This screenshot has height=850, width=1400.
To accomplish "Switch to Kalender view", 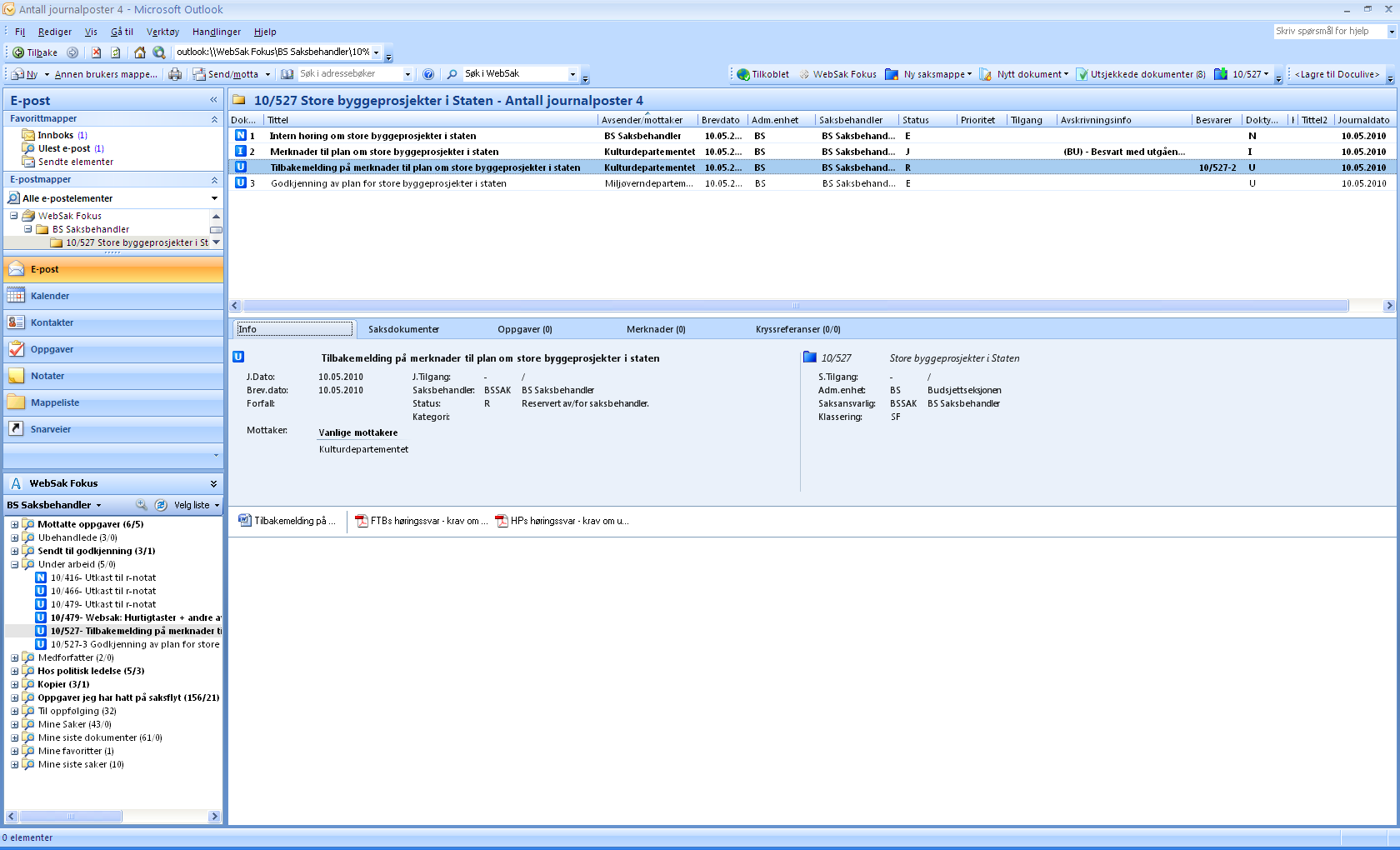I will point(113,296).
